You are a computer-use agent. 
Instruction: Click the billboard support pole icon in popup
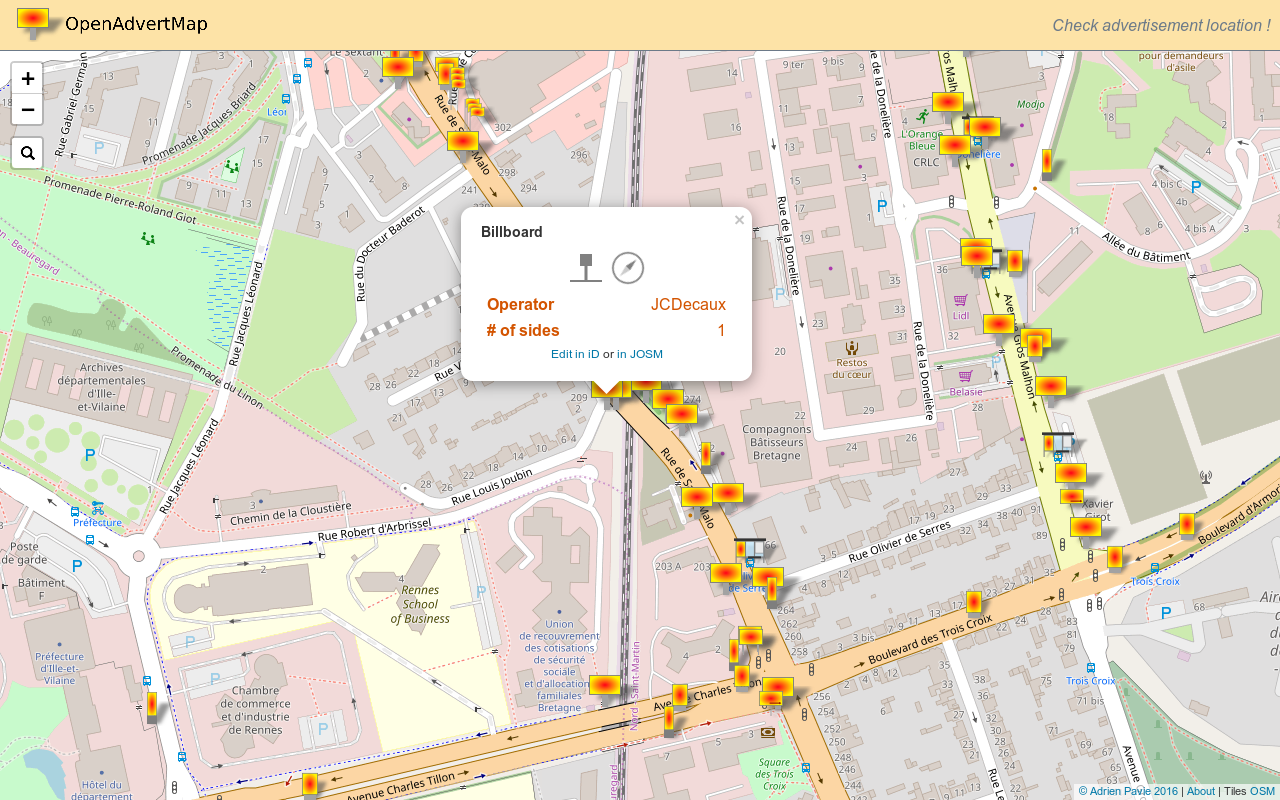[x=586, y=268]
